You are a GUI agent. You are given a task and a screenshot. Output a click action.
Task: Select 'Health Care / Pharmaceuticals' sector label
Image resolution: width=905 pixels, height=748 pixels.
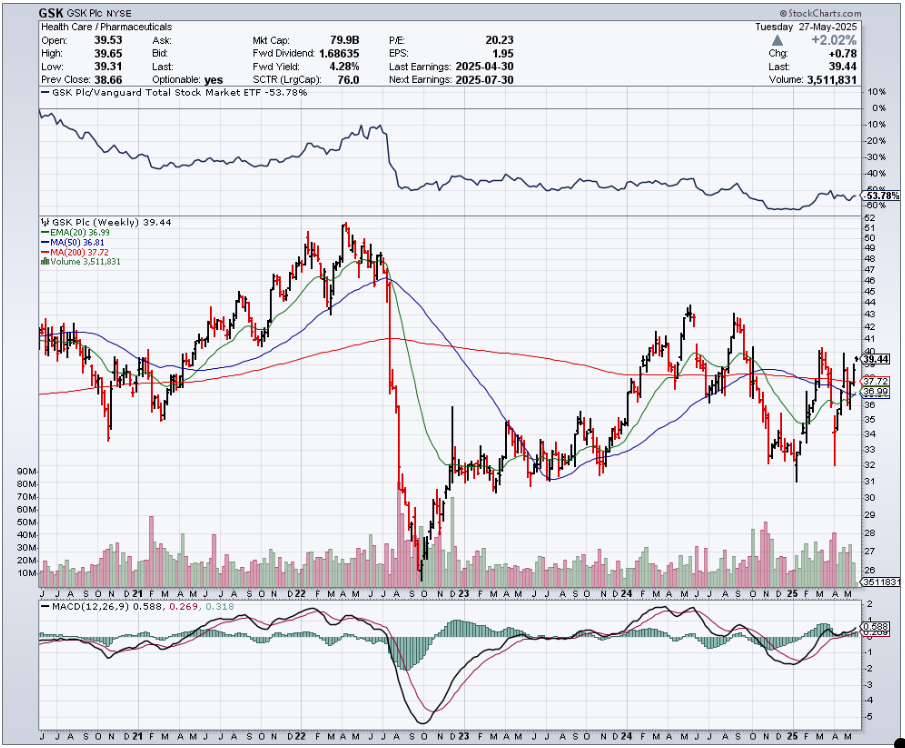pos(106,27)
